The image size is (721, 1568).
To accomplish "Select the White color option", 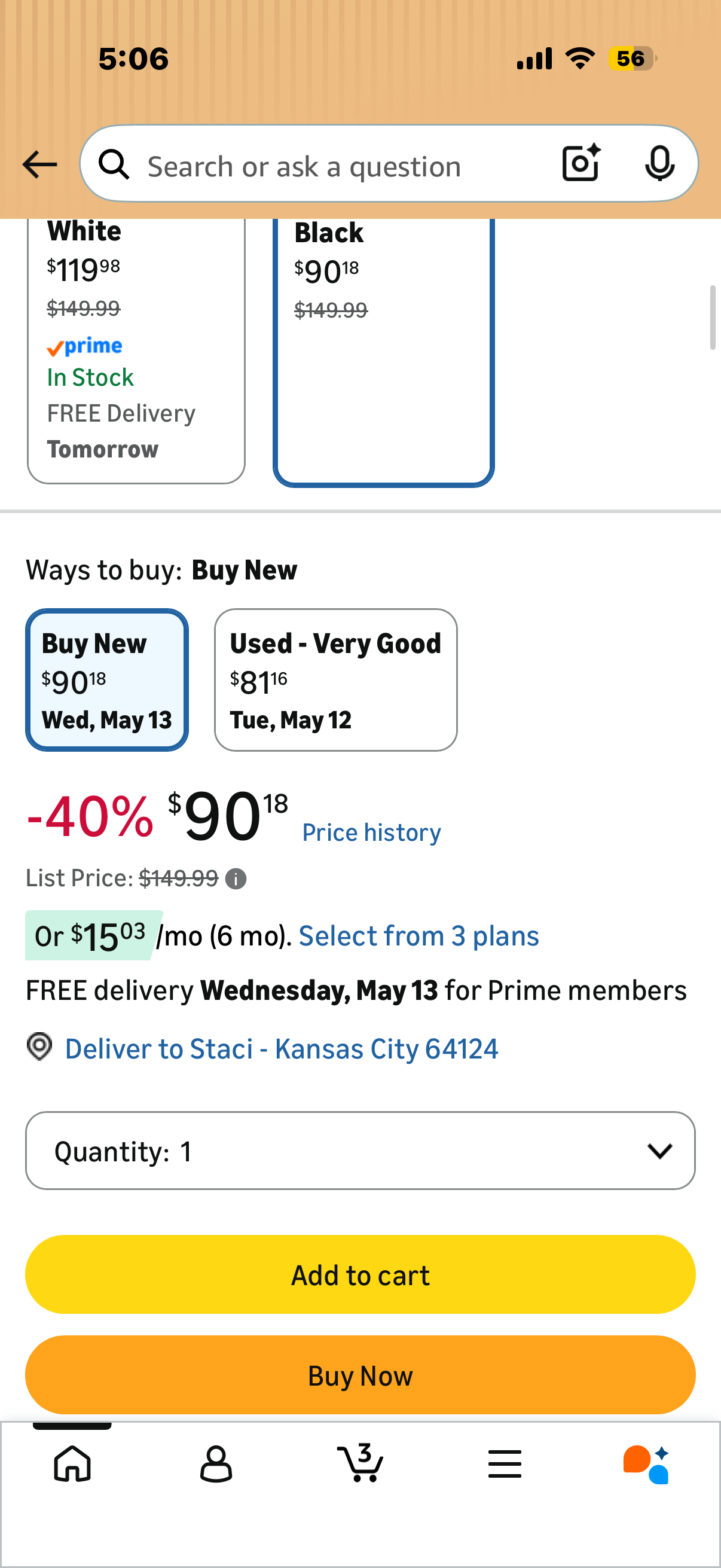I will tap(136, 351).
